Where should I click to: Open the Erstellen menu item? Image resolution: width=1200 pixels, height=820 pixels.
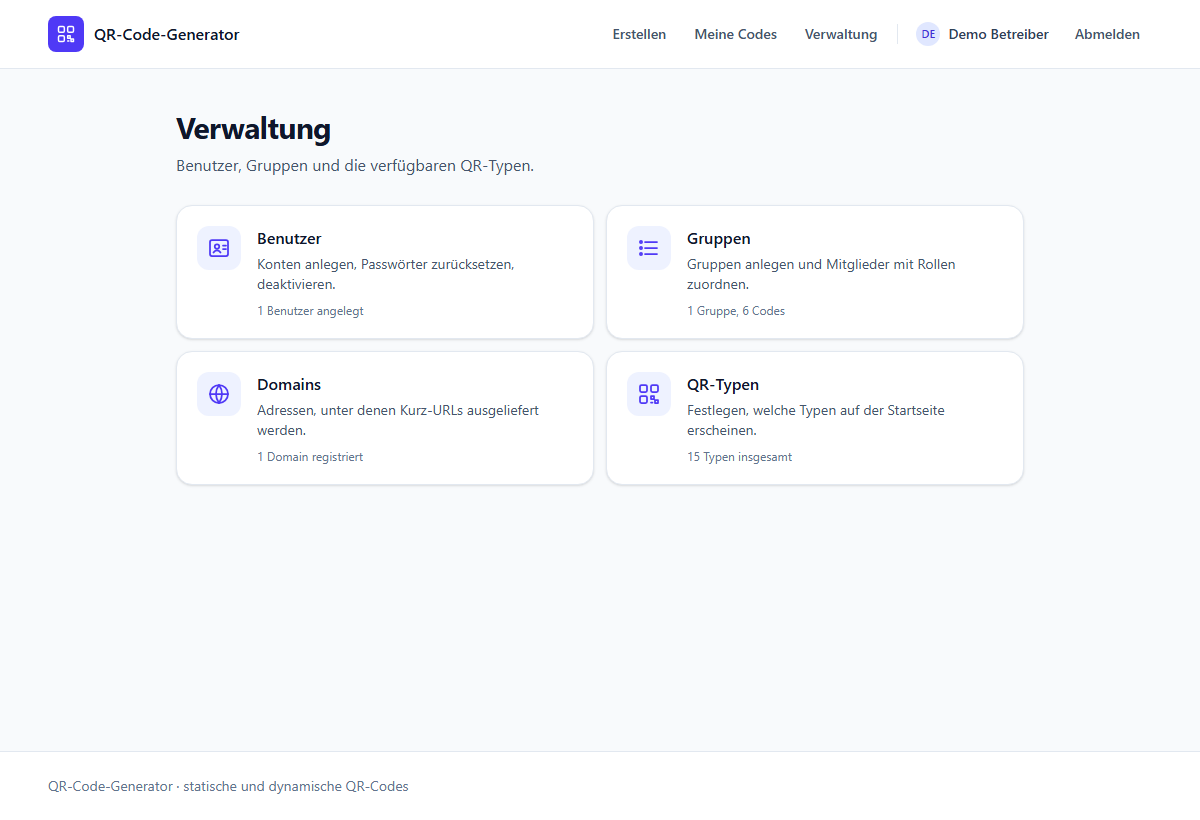(639, 34)
